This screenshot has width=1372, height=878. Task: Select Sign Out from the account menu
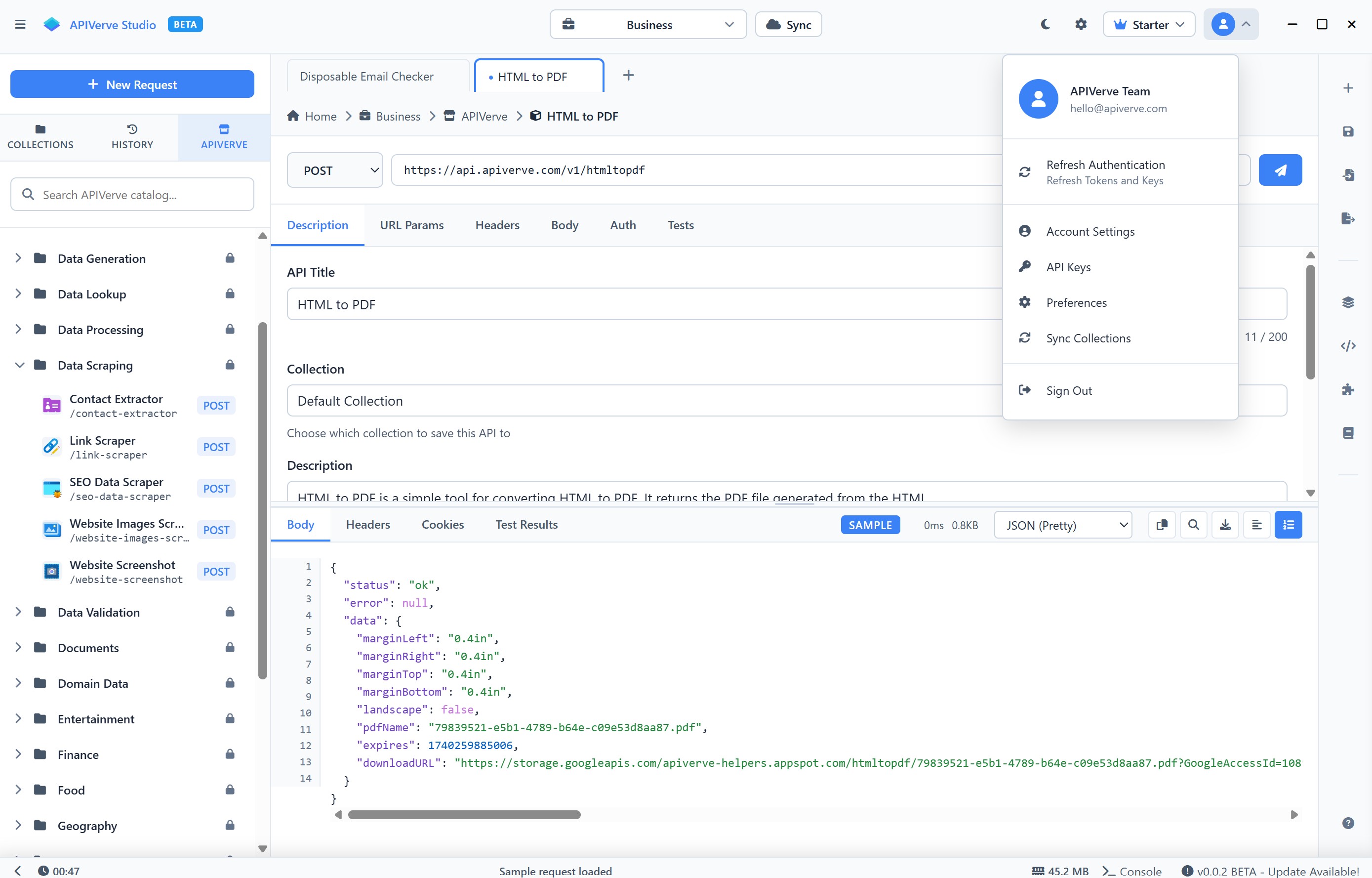1068,390
